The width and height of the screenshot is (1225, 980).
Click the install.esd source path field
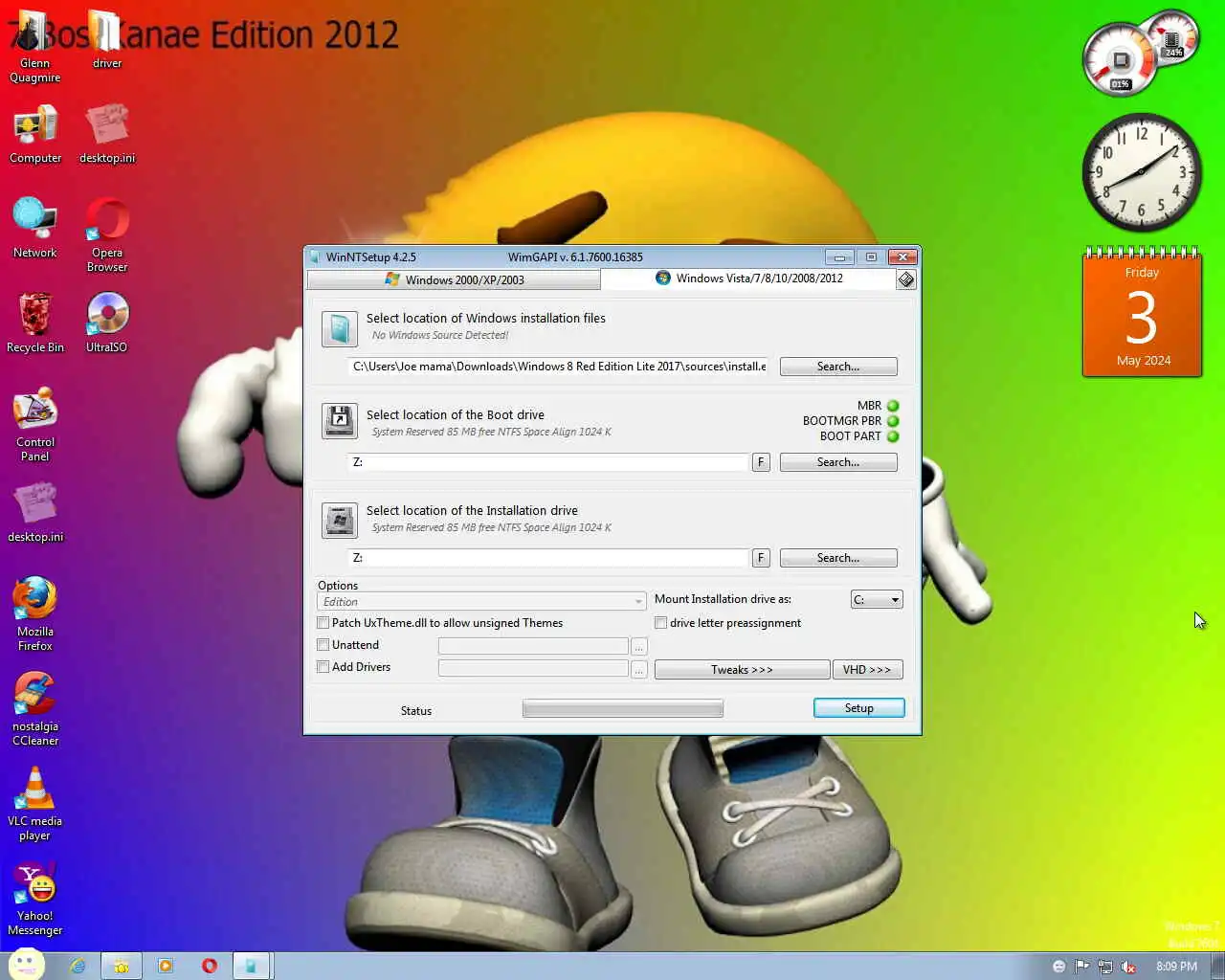coord(559,367)
